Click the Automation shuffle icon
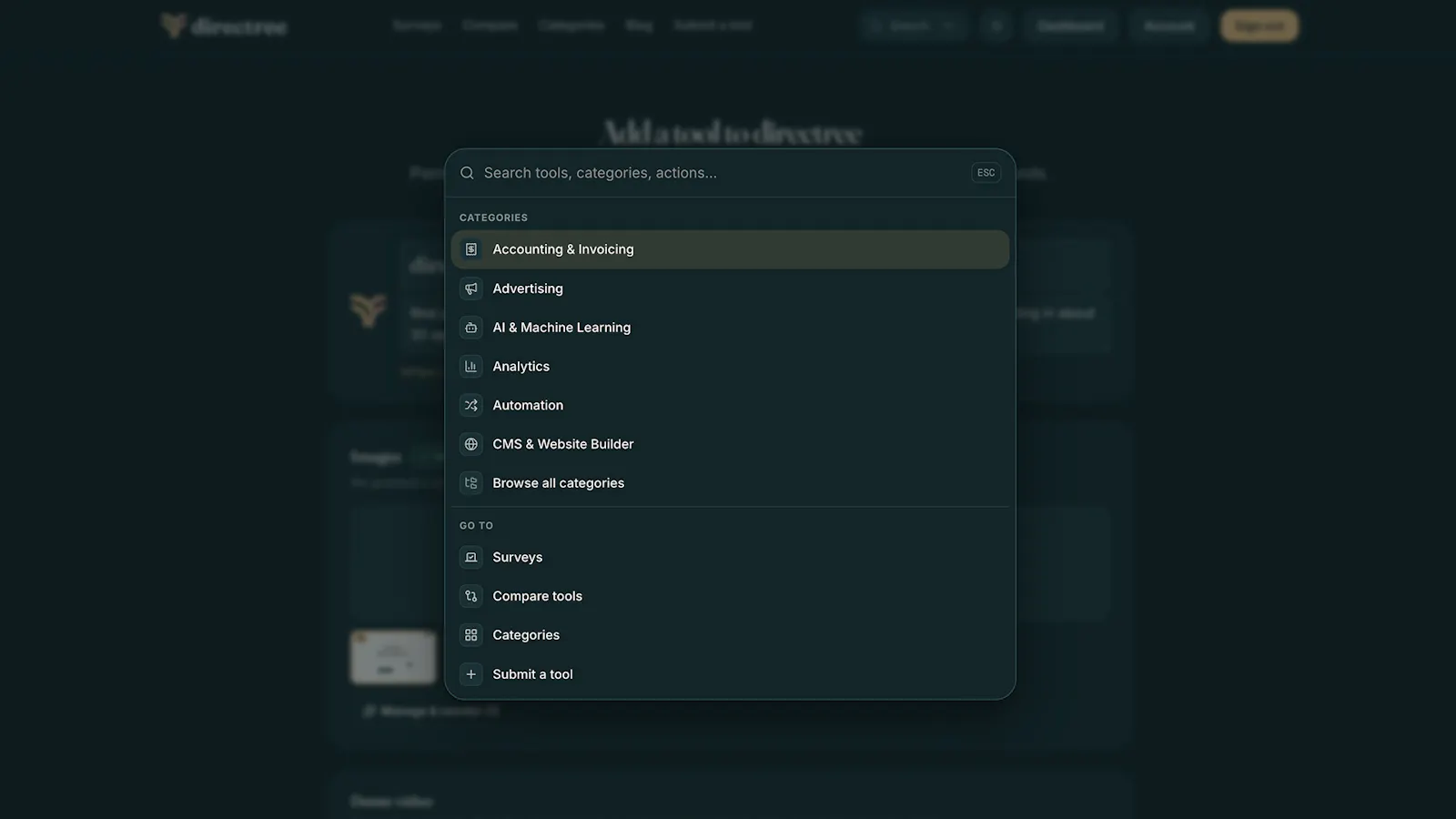The image size is (1456, 819). pyautogui.click(x=471, y=405)
